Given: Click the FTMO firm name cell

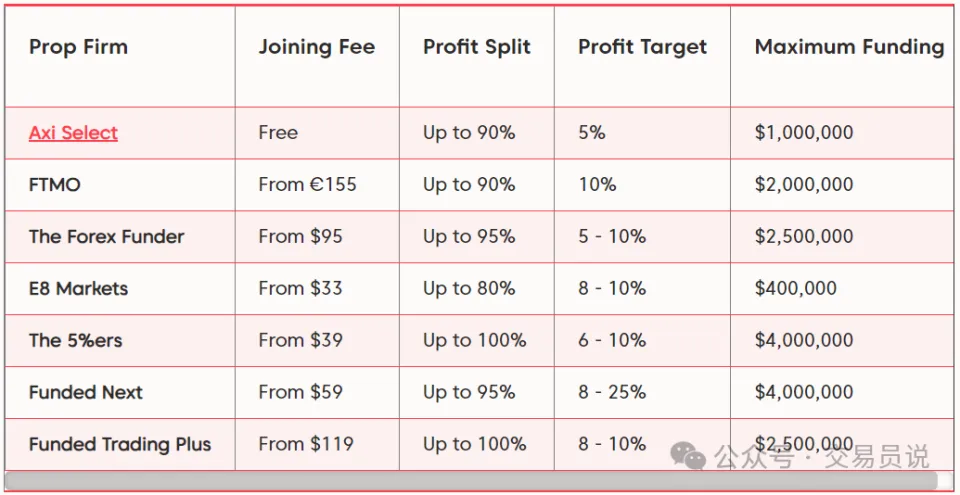Looking at the screenshot, I should (55, 185).
